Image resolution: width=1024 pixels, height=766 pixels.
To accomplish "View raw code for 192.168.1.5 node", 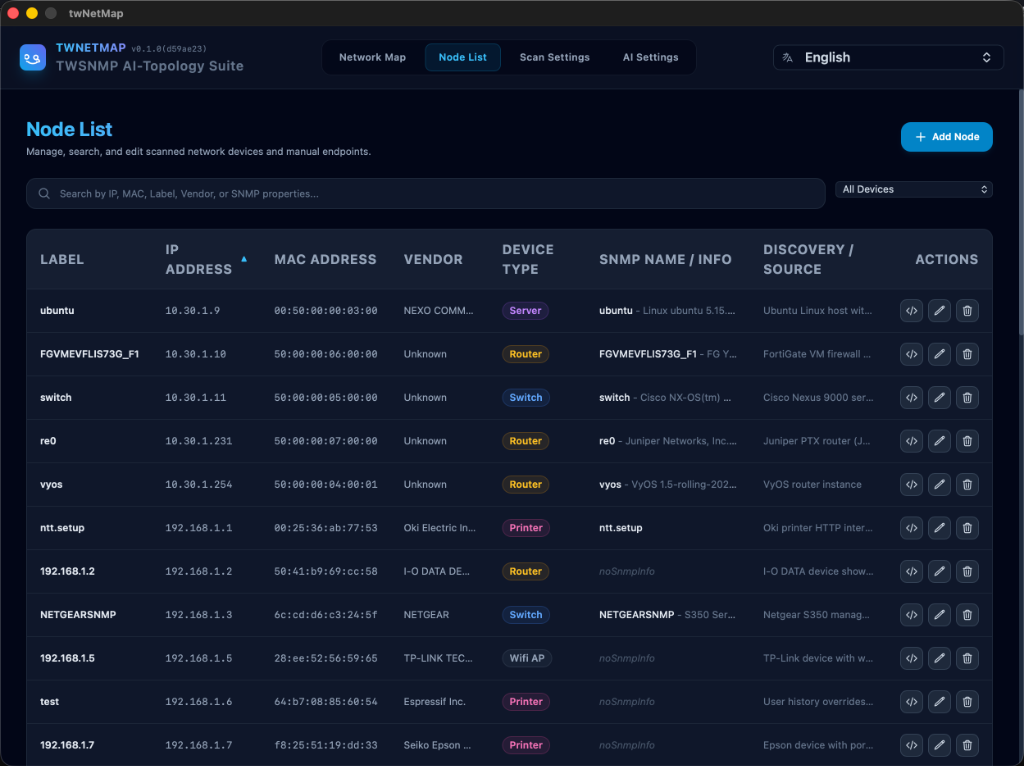I will (x=911, y=658).
